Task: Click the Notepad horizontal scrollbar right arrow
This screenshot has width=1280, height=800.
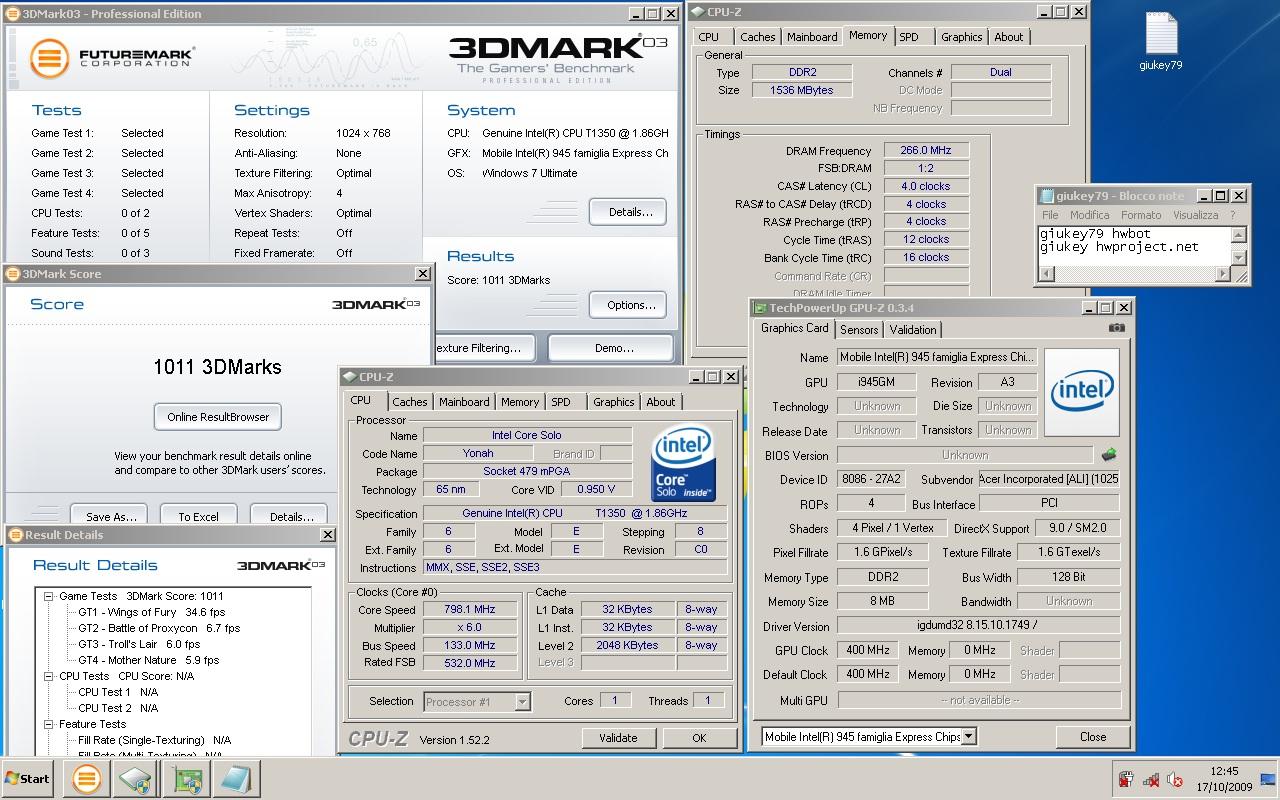Action: point(1223,274)
